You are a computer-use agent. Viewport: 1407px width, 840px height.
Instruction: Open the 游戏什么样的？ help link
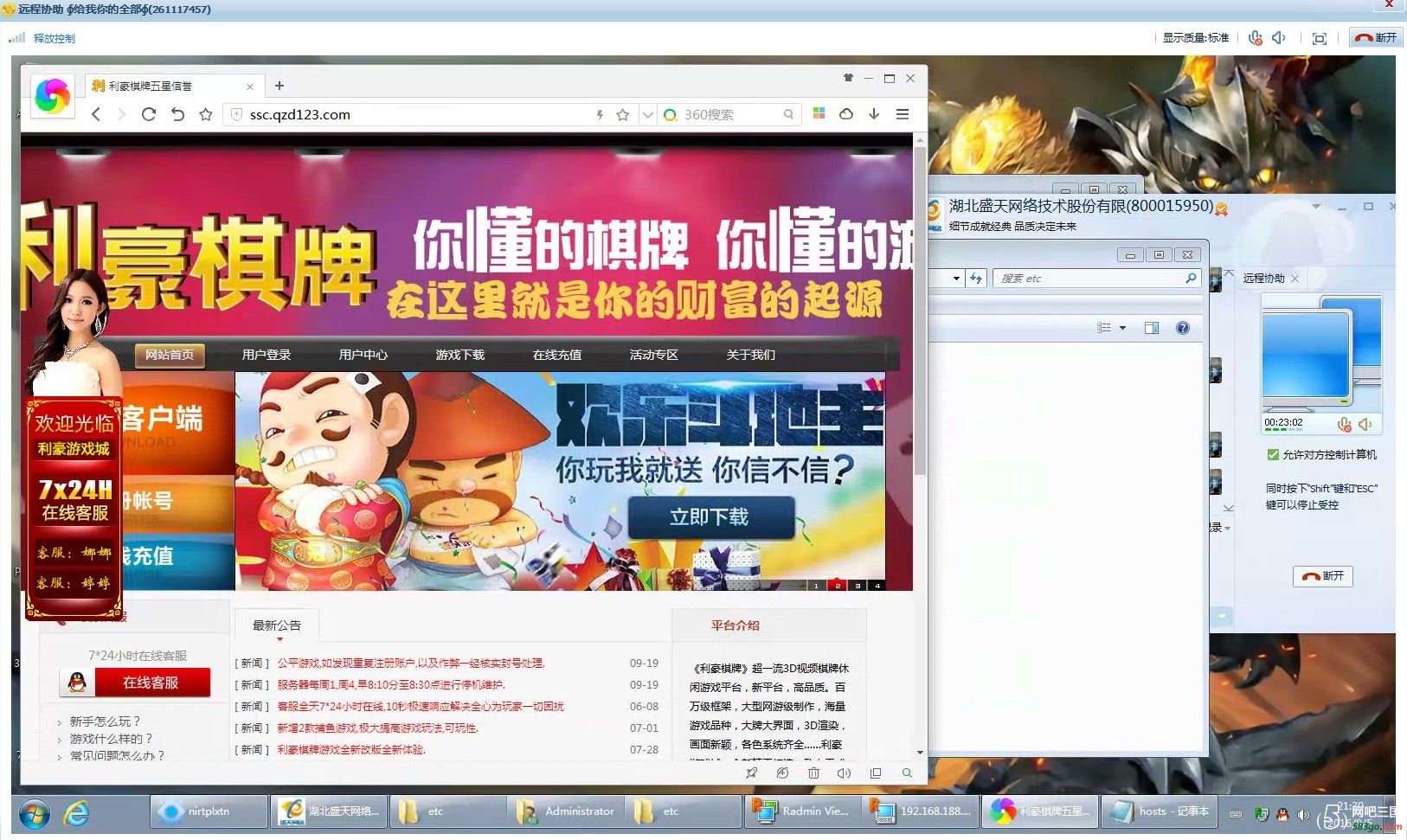coord(111,739)
